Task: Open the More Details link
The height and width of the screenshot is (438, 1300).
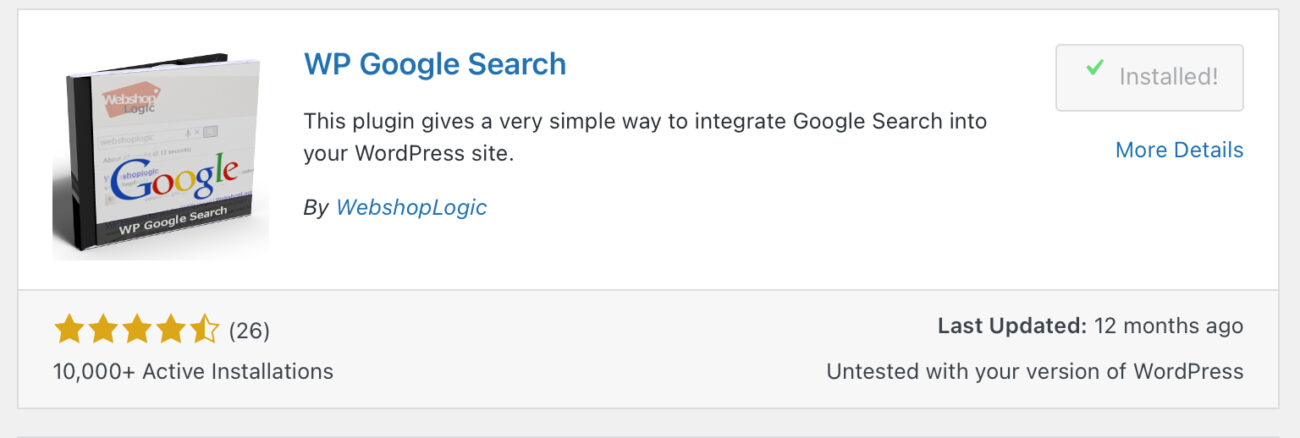Action: tap(1179, 150)
